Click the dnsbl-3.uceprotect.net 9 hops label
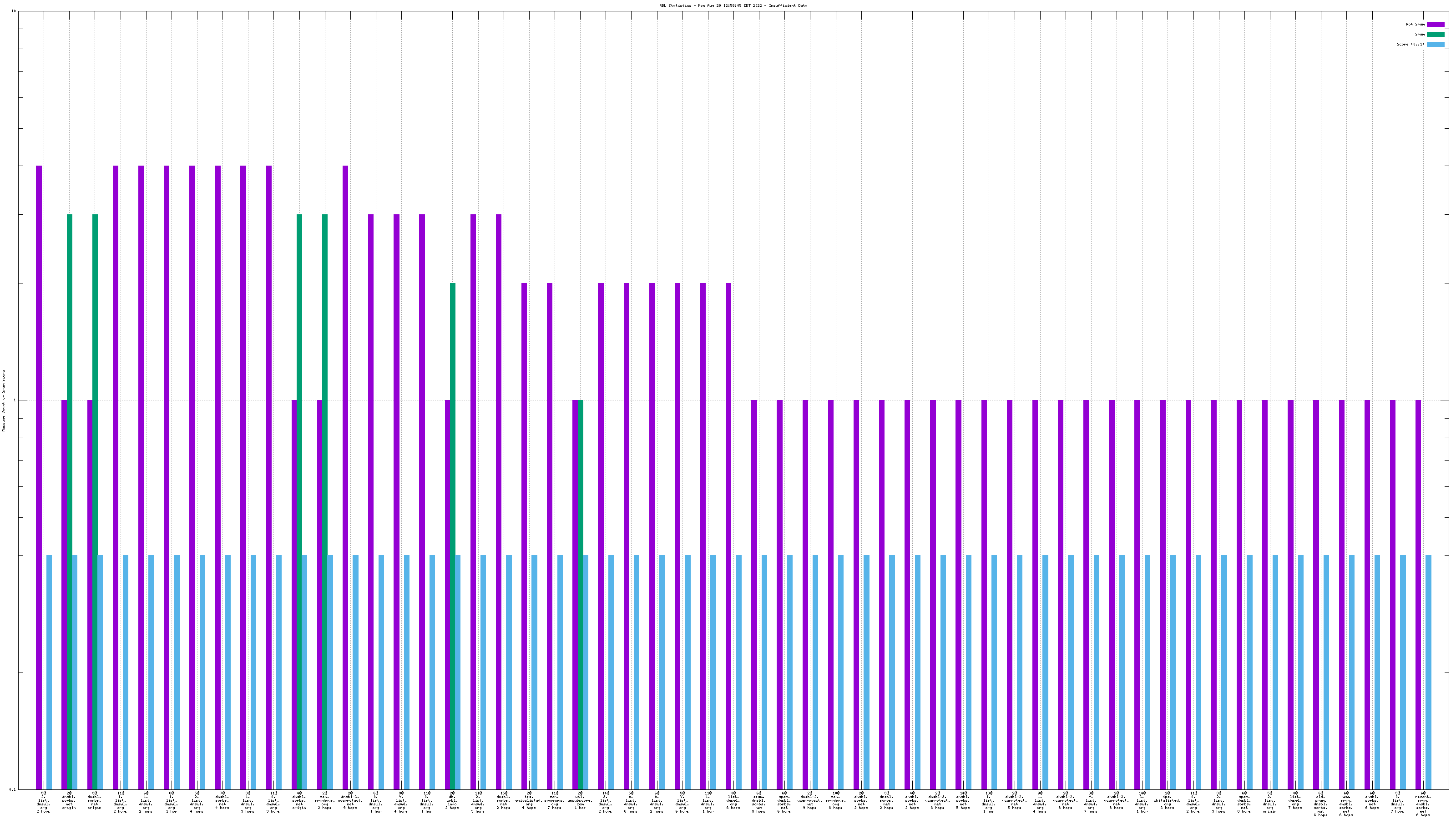Image resolution: width=1456 pixels, height=819 pixels. click(350, 800)
